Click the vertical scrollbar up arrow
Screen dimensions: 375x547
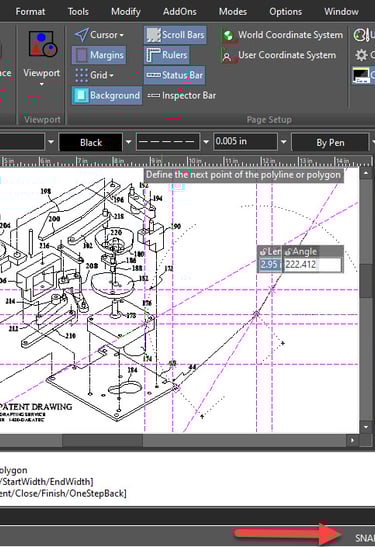pos(366,173)
